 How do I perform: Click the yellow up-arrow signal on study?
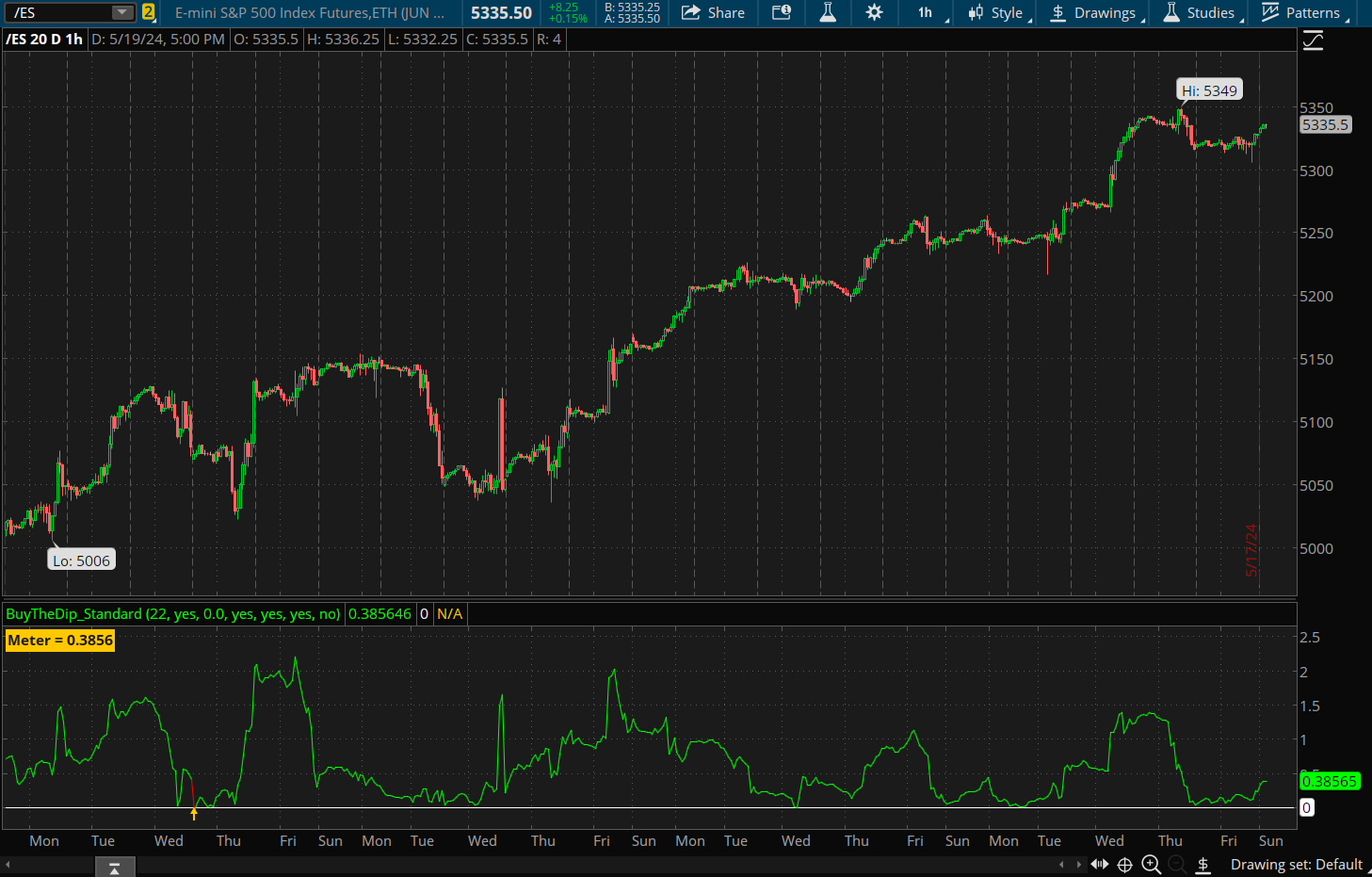point(194,814)
